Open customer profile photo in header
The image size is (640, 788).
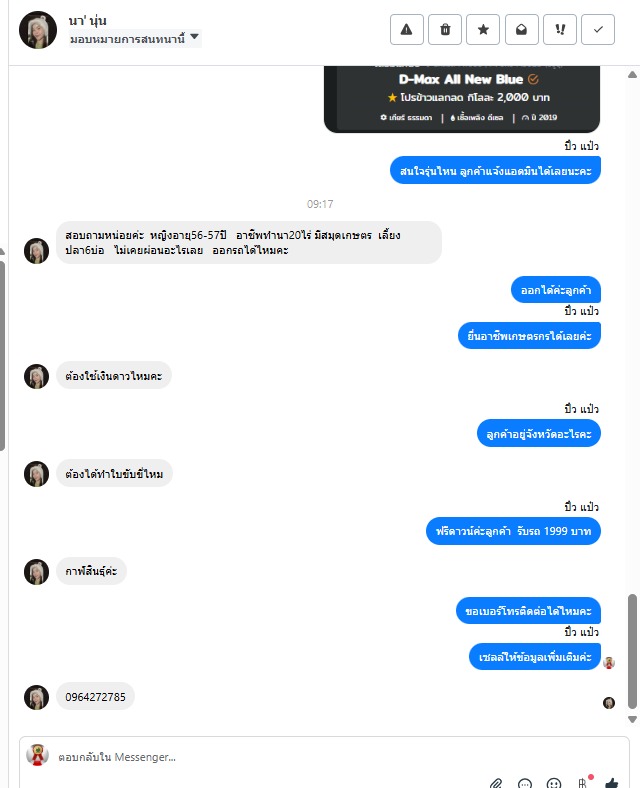(38, 30)
